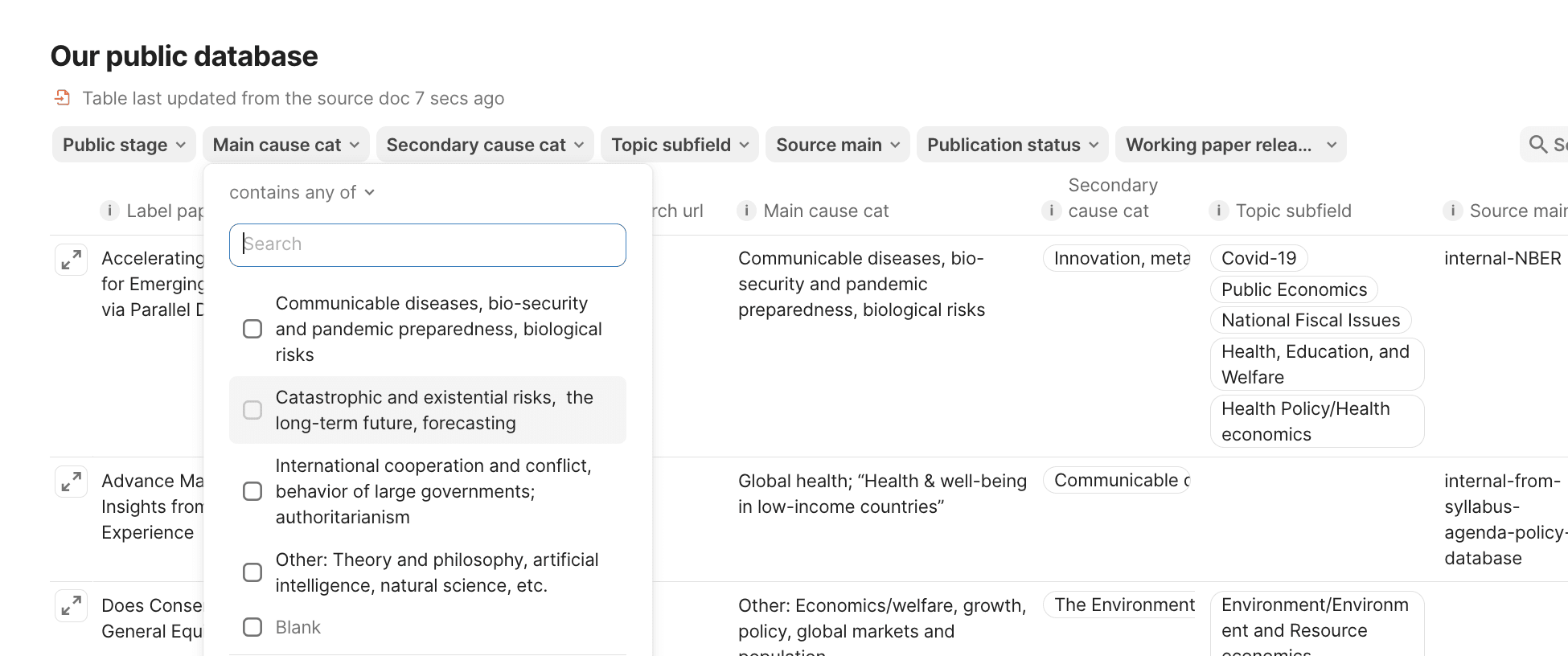This screenshot has width=1568, height=656.
Task: Open the expand icon for Does Conservation row
Action: (x=72, y=606)
